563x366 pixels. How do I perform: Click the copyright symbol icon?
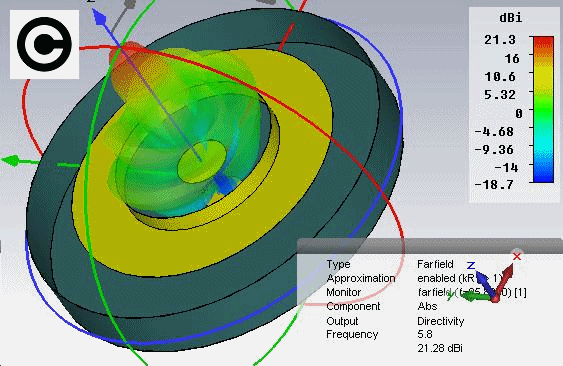44,44
